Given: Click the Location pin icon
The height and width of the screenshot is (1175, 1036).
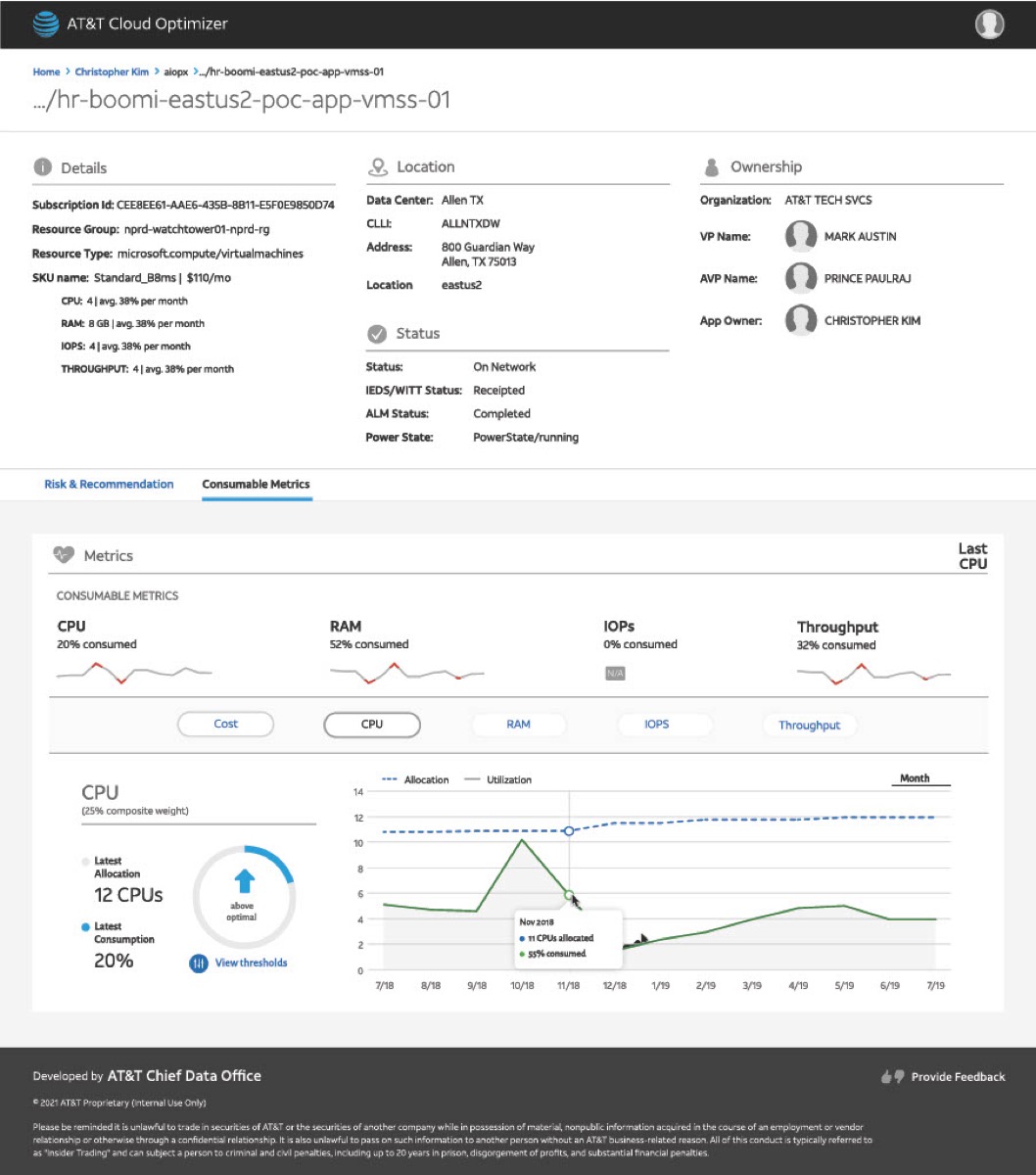Looking at the screenshot, I should coord(377,166).
